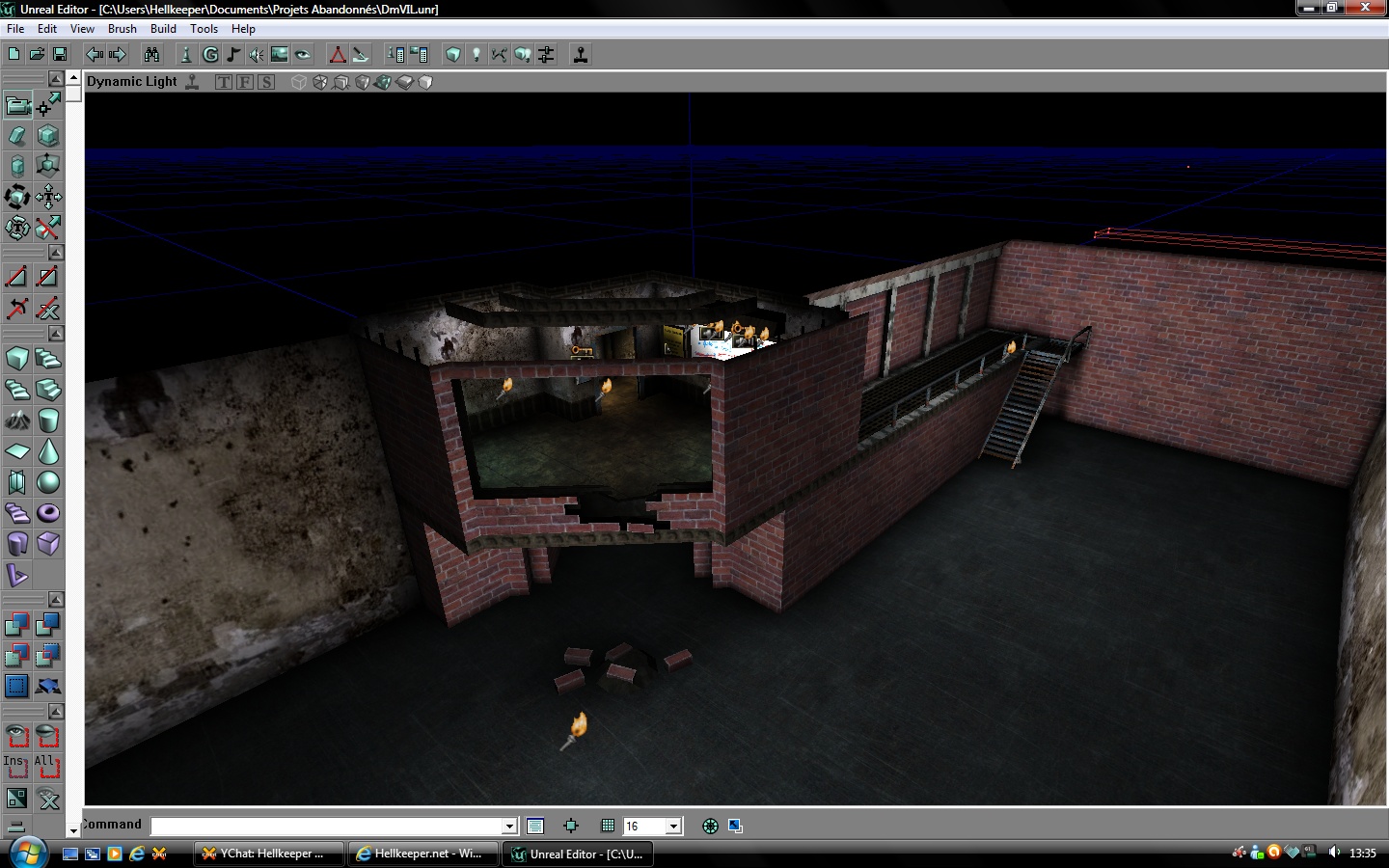
Task: Collapse the top toolbox section arrow
Action: coord(56,78)
